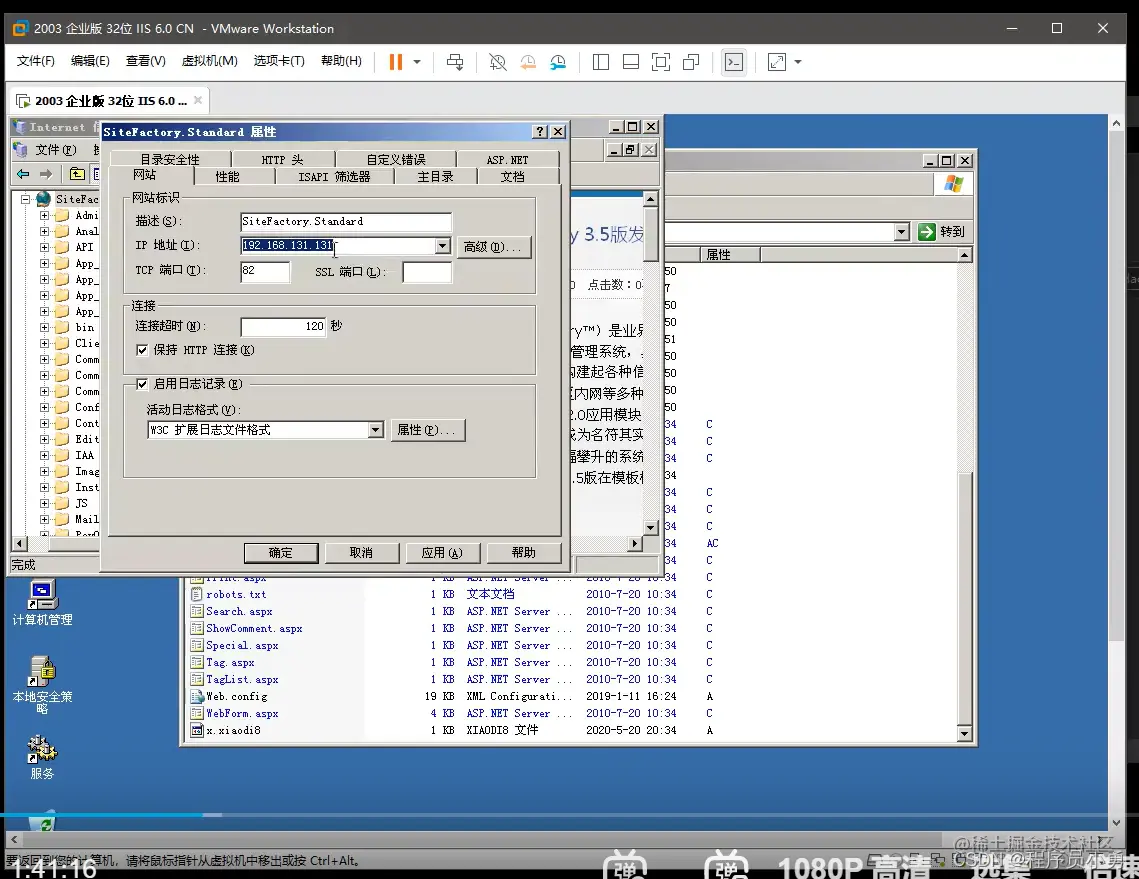Click the forward arrow in IIS manager toolbar

46,174
